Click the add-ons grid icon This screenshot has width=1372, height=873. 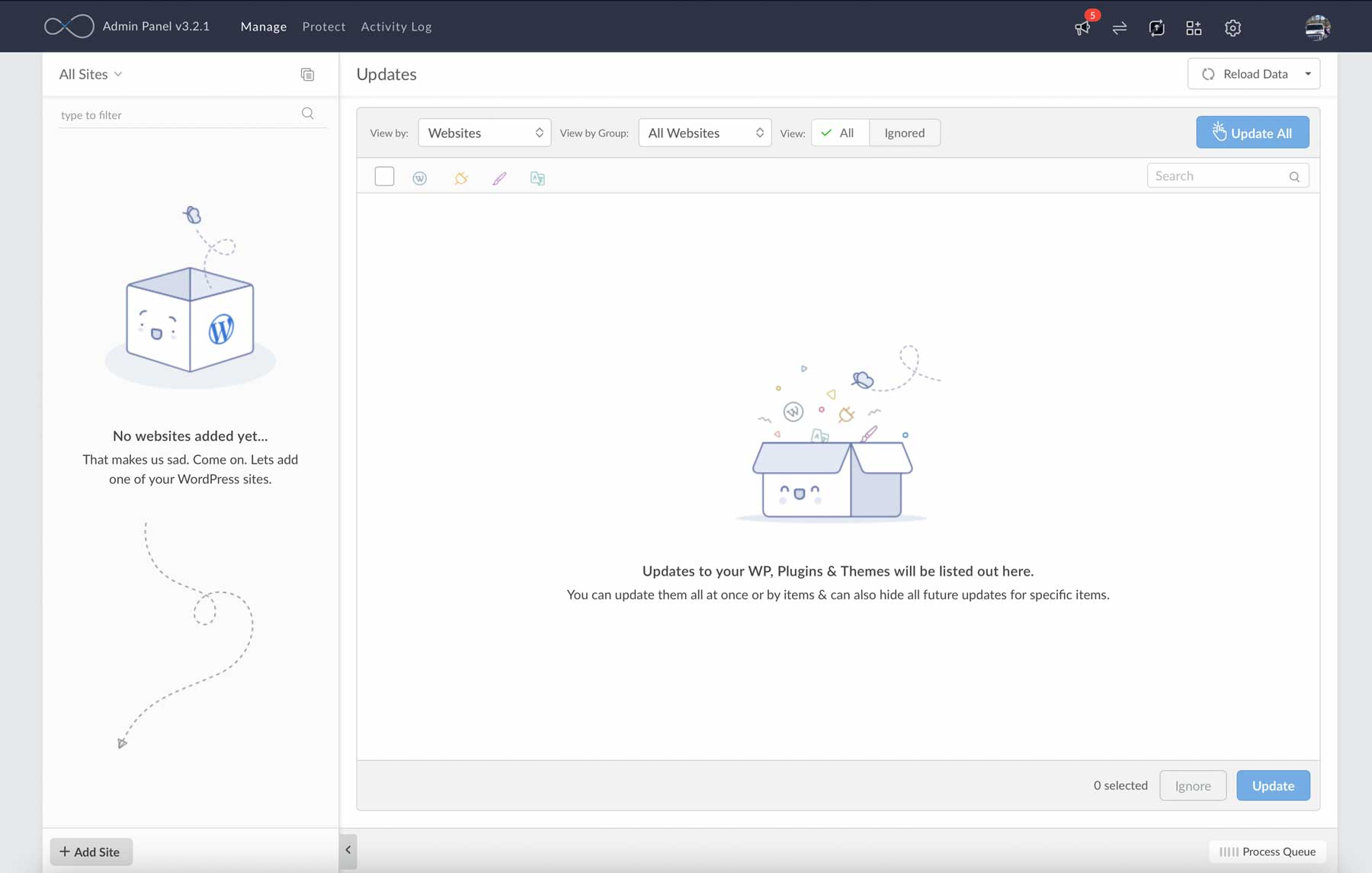(x=1194, y=27)
